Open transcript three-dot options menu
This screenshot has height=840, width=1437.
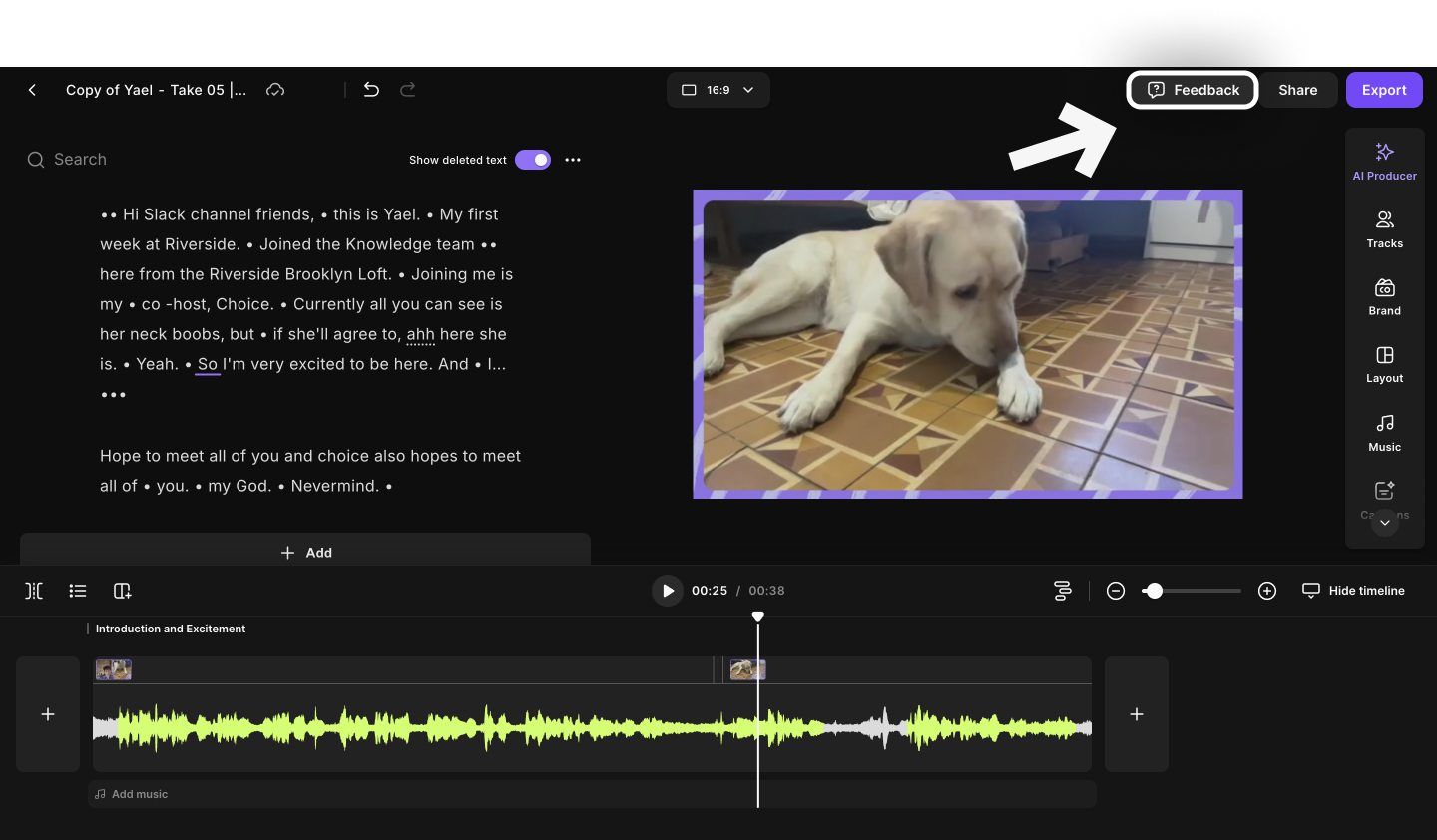[573, 160]
